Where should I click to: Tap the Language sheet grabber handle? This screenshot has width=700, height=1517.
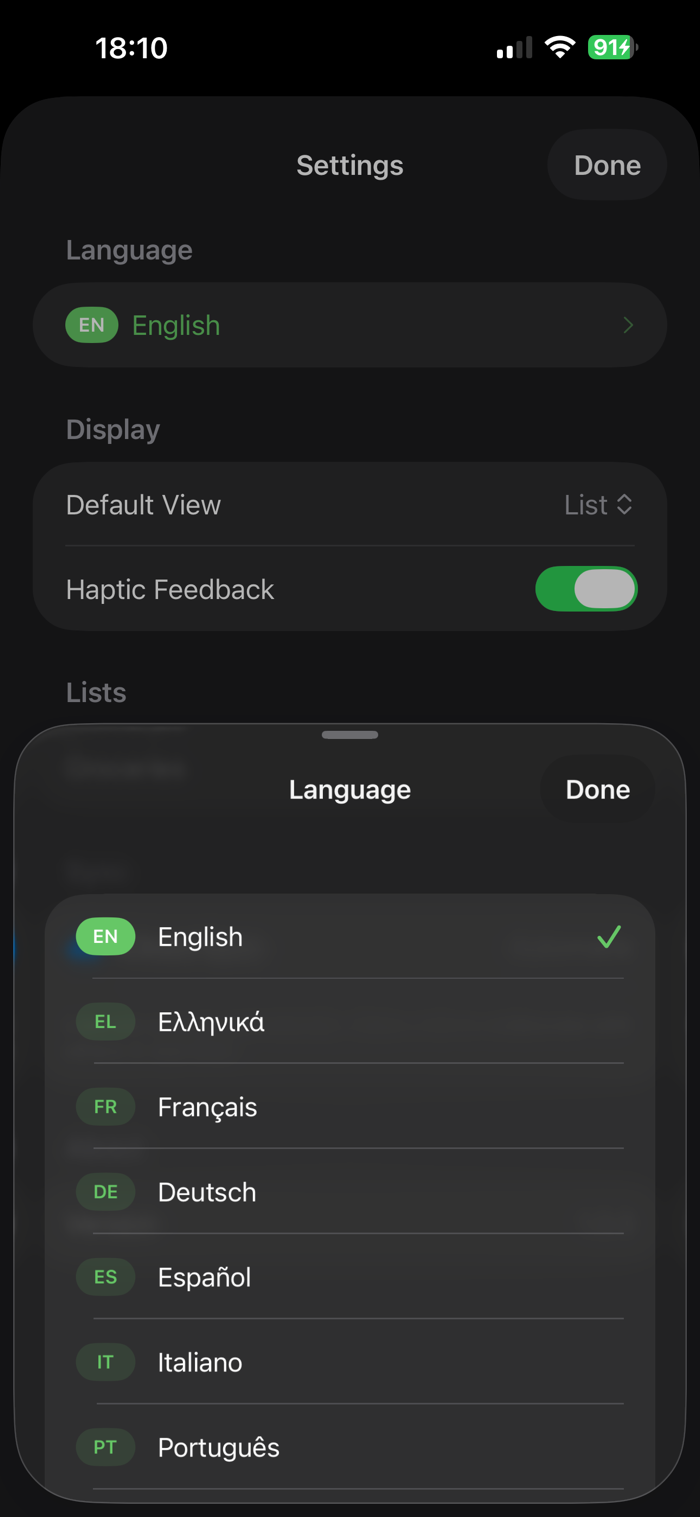coord(350,735)
